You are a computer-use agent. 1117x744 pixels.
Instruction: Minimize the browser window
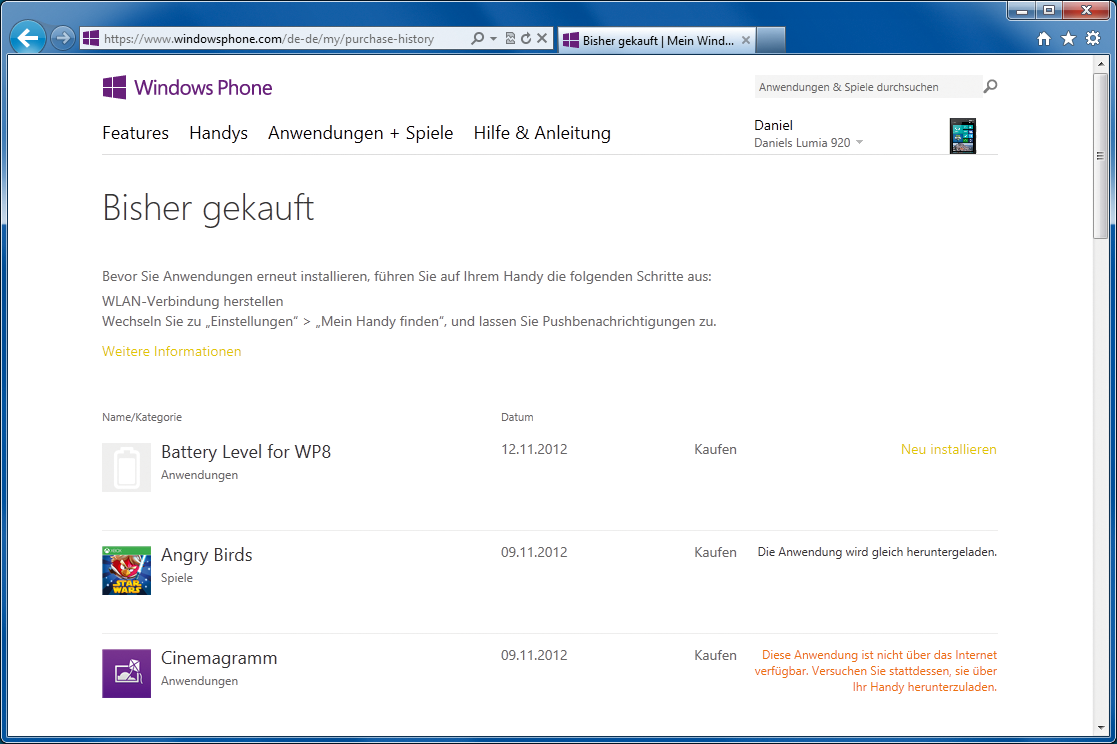[x=1022, y=10]
